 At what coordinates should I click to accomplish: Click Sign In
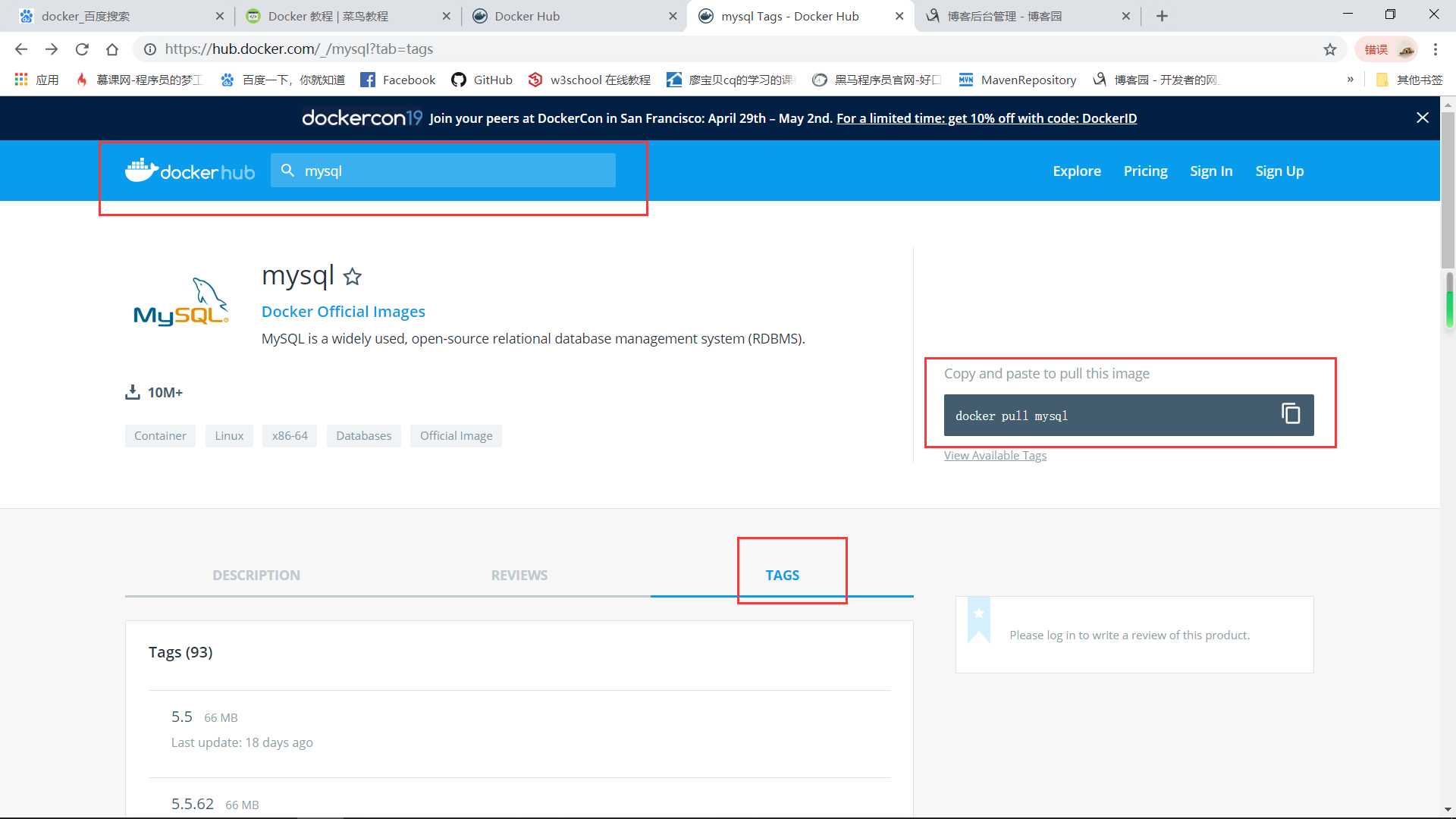pos(1211,171)
